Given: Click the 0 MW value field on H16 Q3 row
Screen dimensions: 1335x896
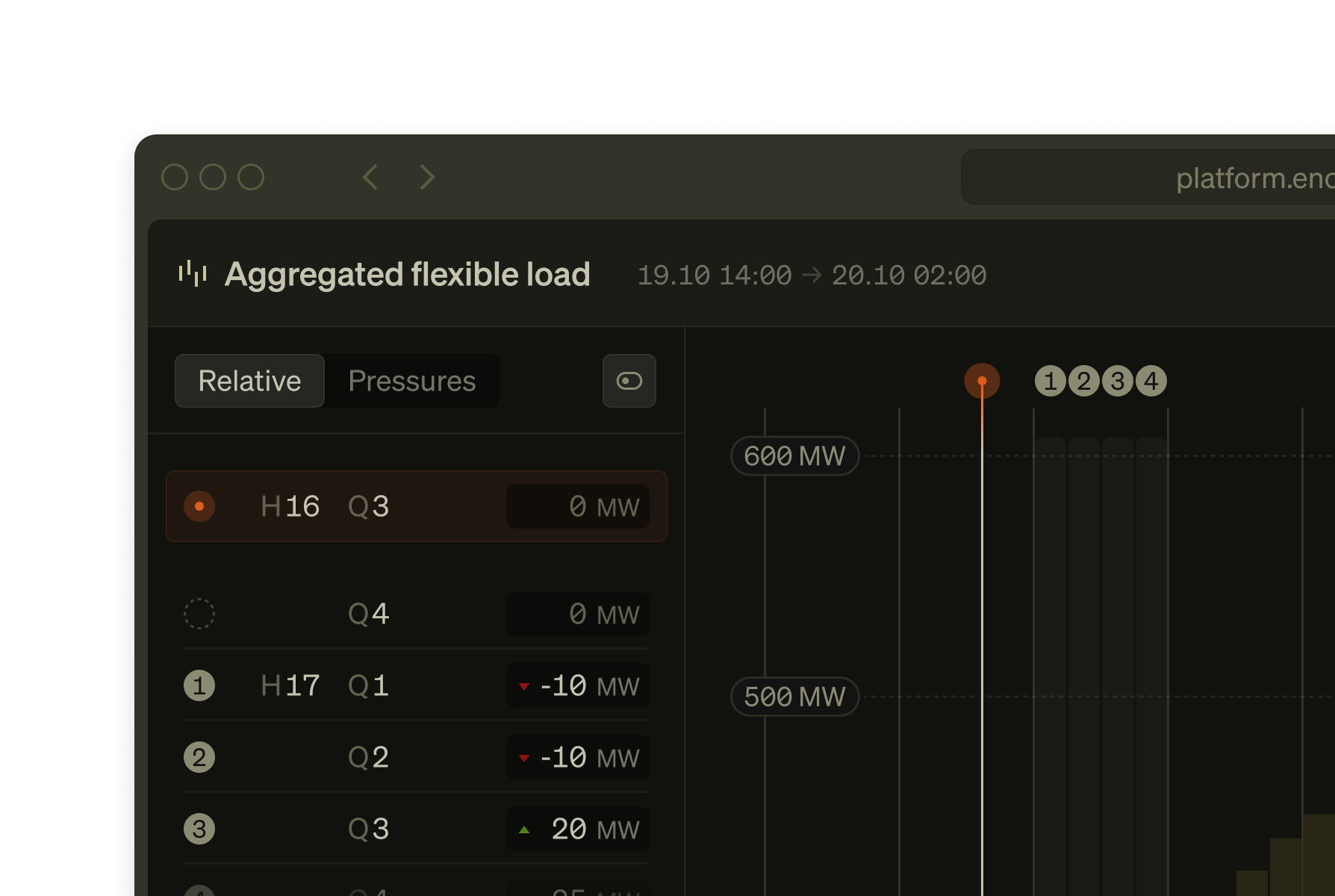Looking at the screenshot, I should [x=578, y=506].
